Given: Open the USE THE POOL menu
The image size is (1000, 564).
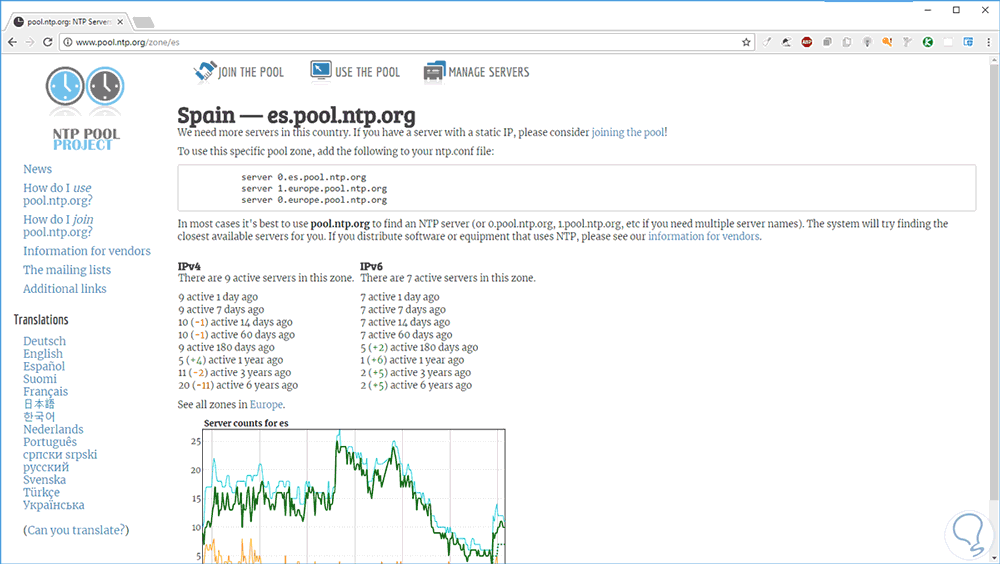Looking at the screenshot, I should (x=355, y=71).
